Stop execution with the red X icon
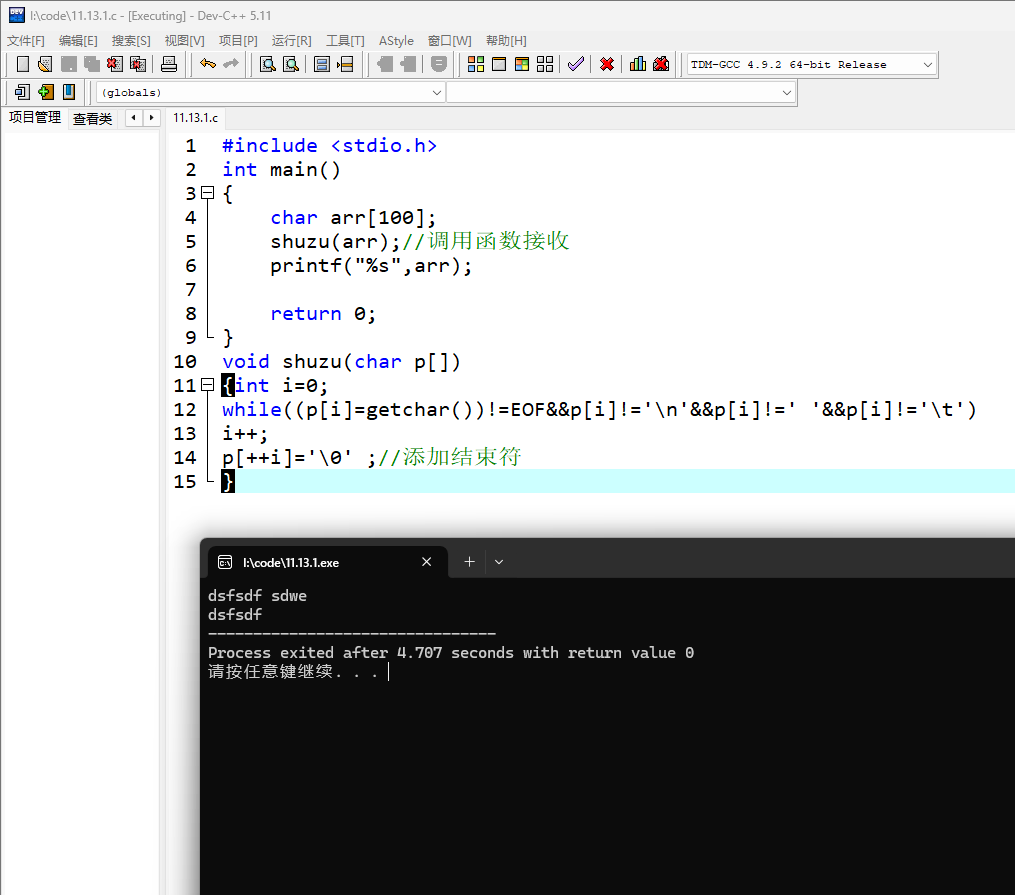 [x=607, y=64]
